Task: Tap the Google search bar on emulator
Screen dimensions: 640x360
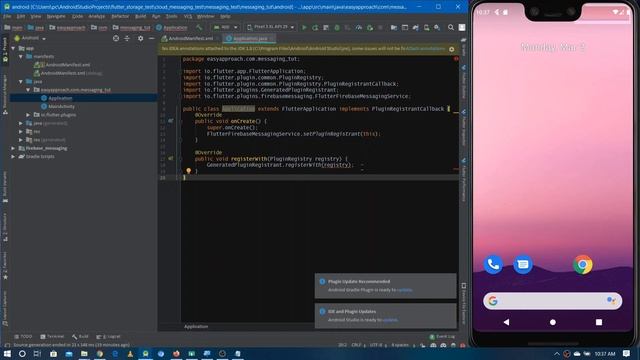Action: coord(552,301)
